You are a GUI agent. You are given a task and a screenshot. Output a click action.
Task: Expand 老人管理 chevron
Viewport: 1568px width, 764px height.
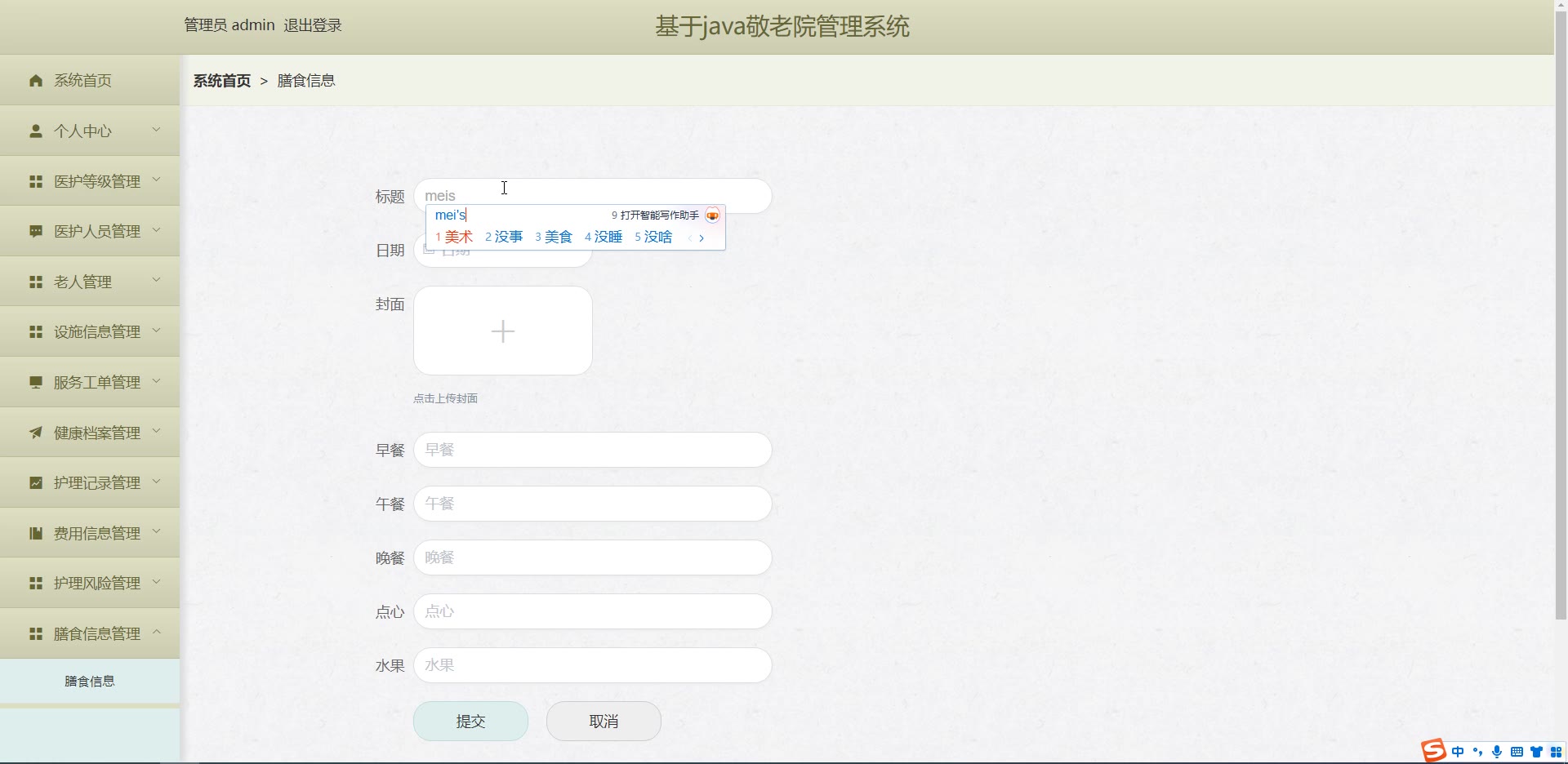[157, 280]
